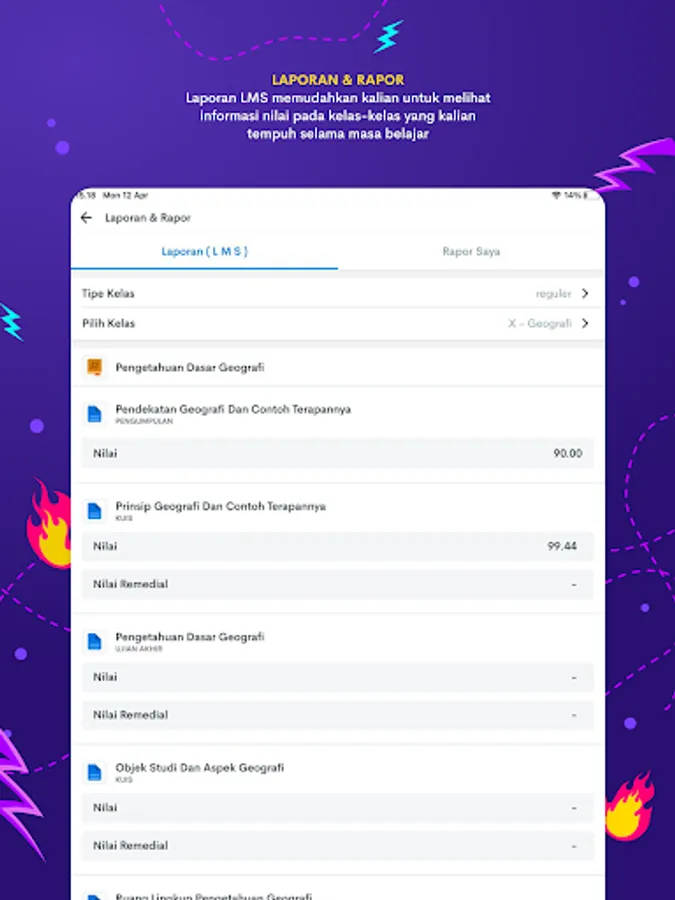Tap Nilai Remedial row under Prinsip Geografi
Screen dimensions: 675x900
click(x=338, y=584)
